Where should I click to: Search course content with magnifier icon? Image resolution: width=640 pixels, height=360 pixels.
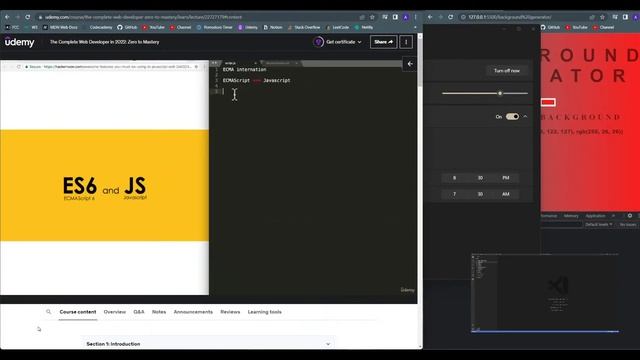[x=49, y=312]
